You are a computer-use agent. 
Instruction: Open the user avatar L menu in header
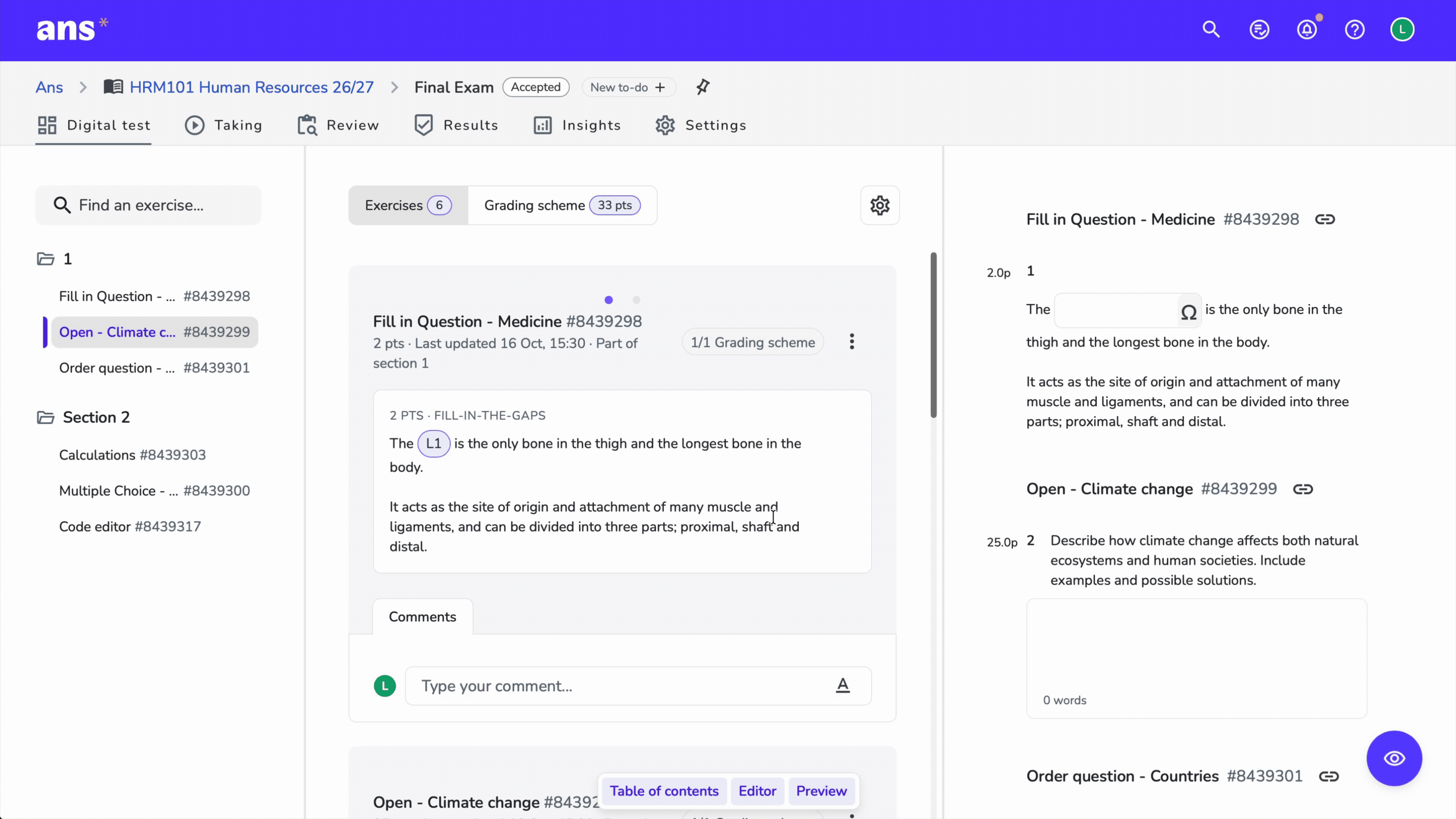click(x=1402, y=29)
